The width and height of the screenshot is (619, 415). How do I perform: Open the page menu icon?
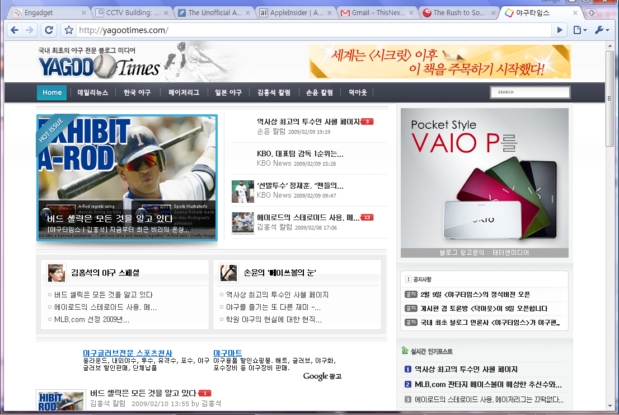[x=580, y=30]
